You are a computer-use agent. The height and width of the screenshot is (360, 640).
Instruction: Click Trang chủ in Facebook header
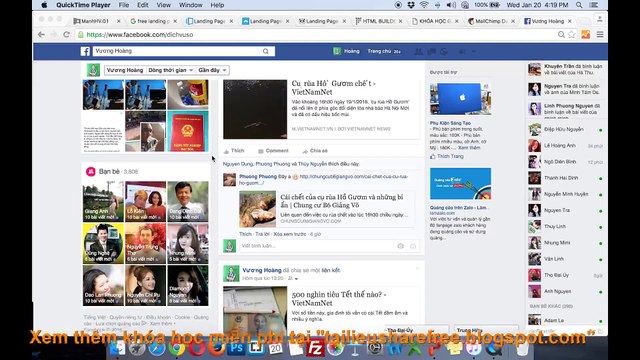[x=379, y=51]
